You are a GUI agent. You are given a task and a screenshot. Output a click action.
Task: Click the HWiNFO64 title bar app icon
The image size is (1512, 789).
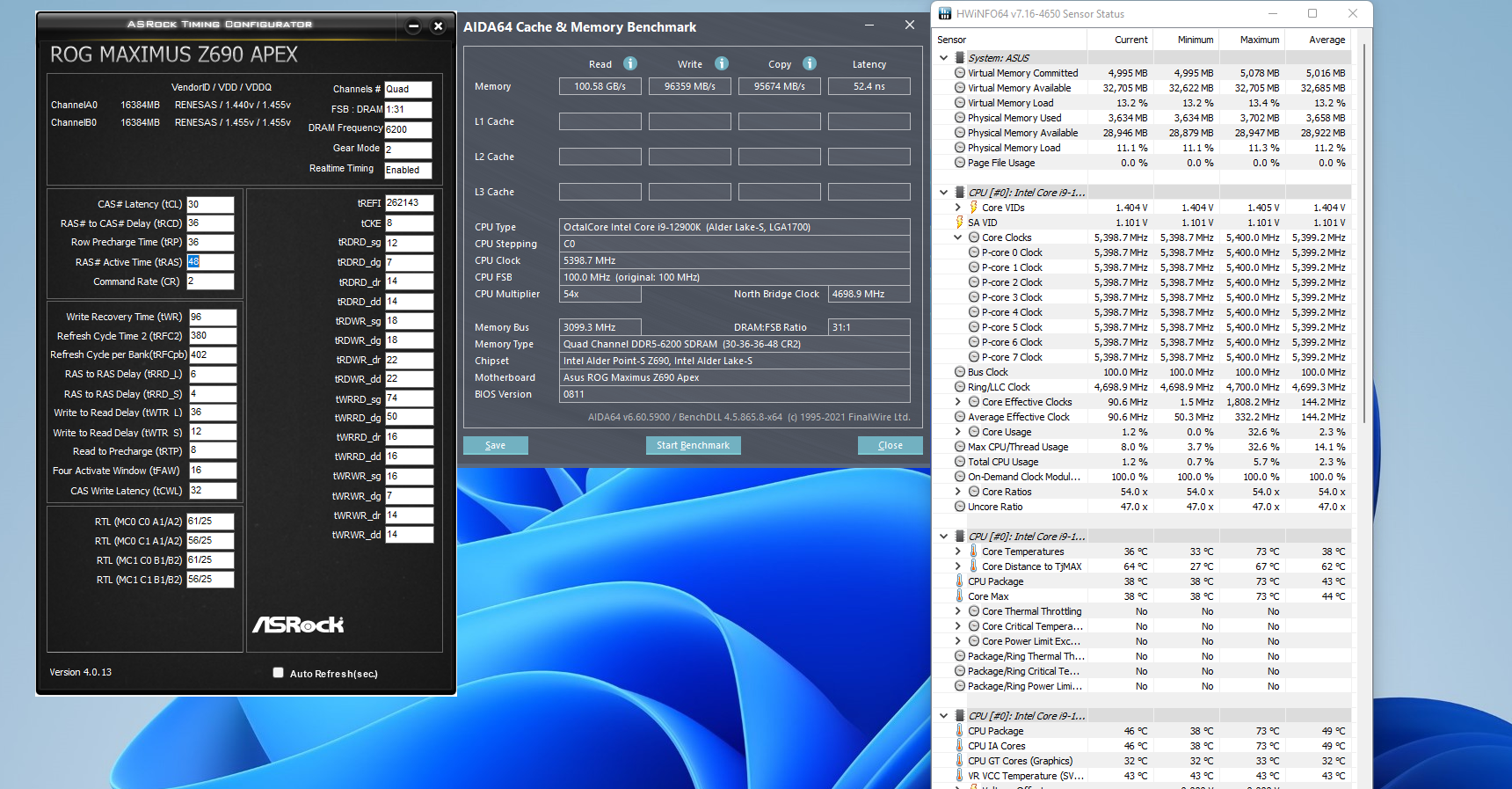coord(945,13)
